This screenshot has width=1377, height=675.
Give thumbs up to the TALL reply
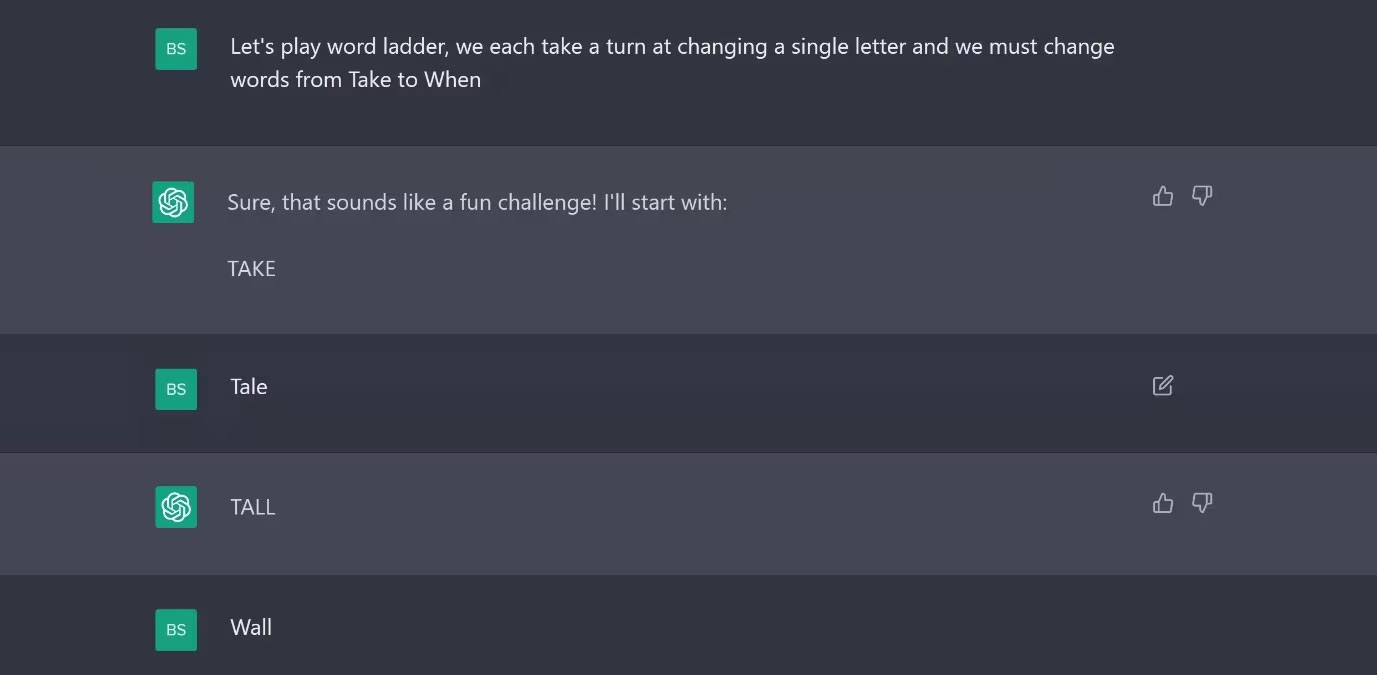coord(1162,503)
